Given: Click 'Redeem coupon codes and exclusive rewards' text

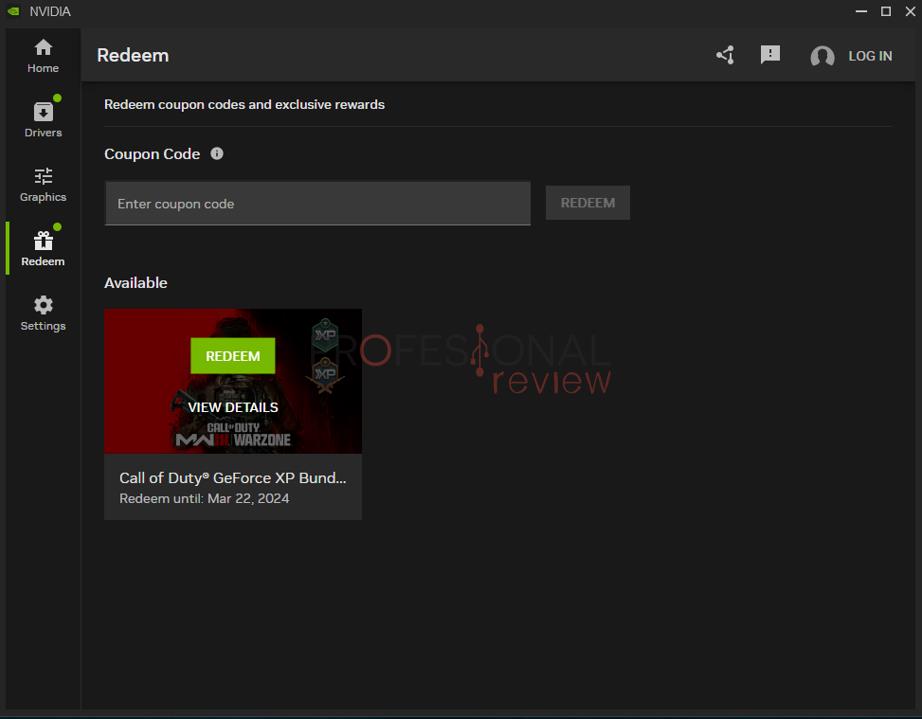Looking at the screenshot, I should [245, 105].
